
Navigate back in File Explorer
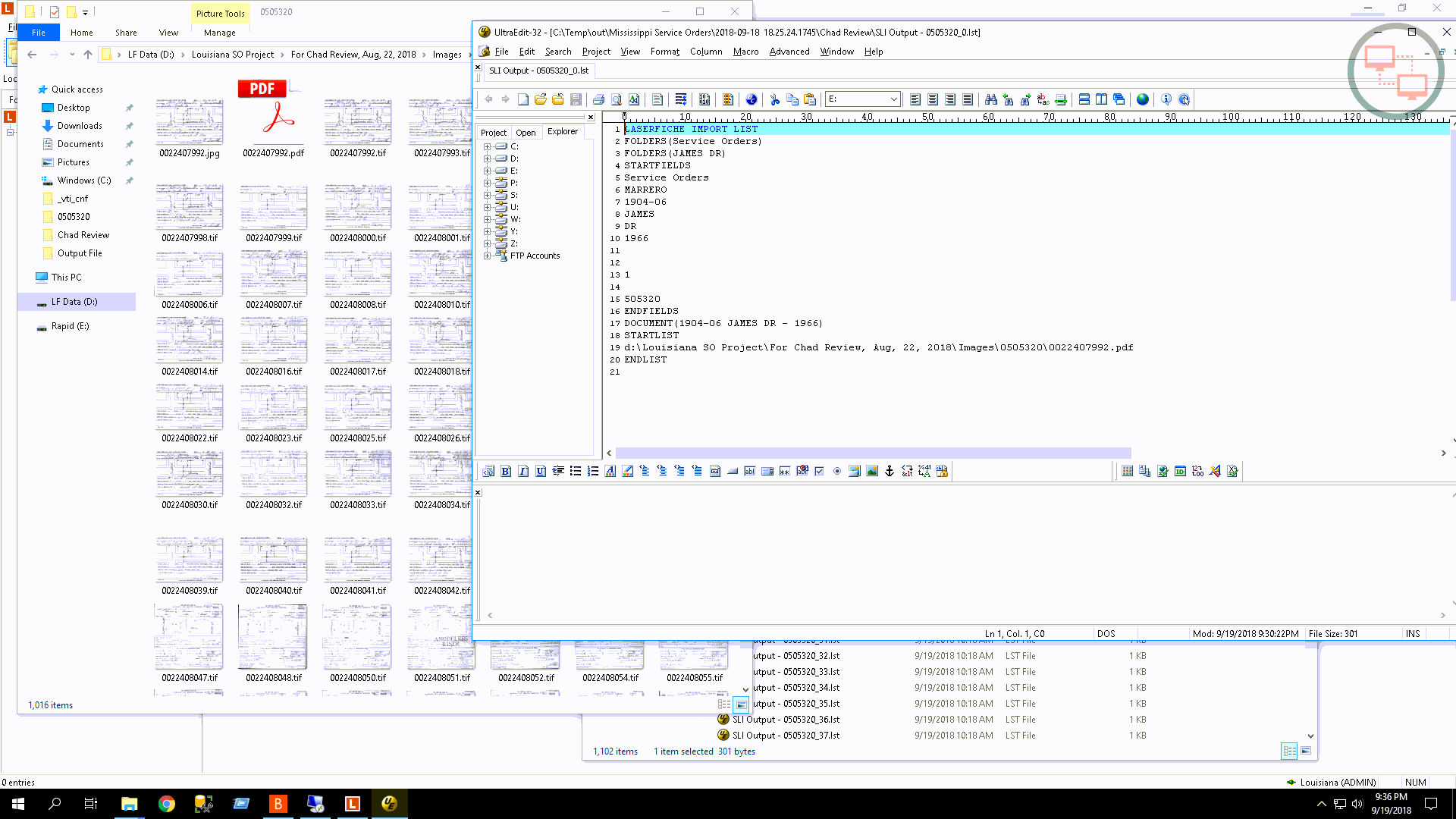click(32, 55)
